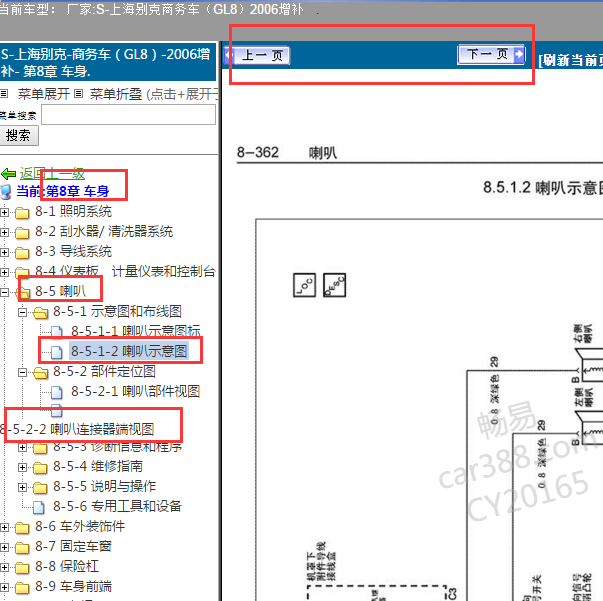Click folder icon of 8-8 保险杠

(x=22, y=568)
